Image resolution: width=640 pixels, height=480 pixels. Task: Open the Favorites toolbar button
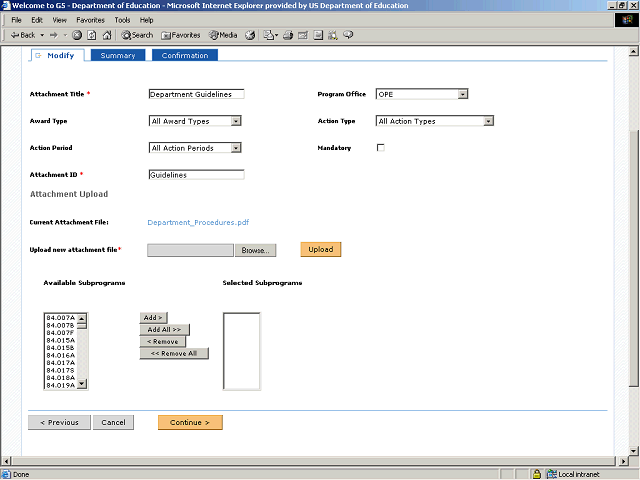click(181, 35)
